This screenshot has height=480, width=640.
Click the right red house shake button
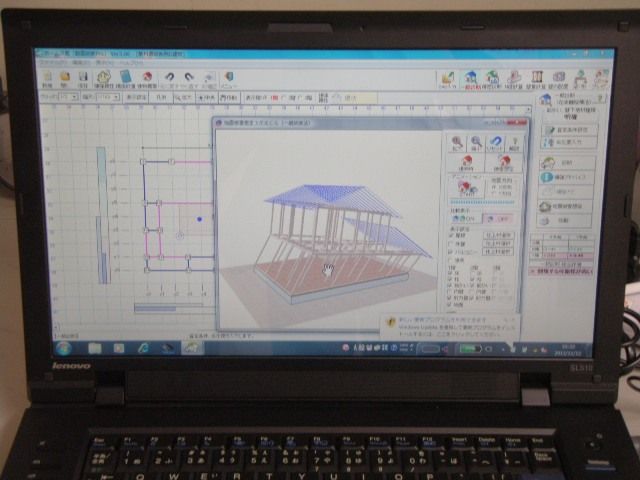point(504,162)
